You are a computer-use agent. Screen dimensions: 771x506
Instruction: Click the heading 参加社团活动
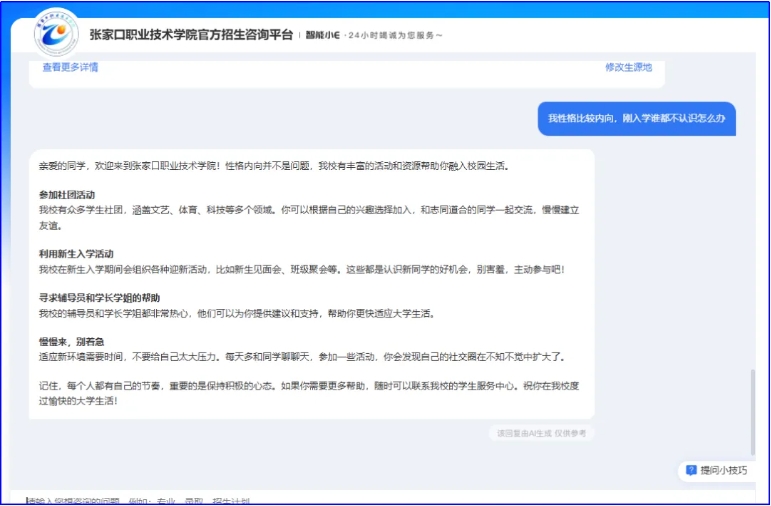(67, 195)
